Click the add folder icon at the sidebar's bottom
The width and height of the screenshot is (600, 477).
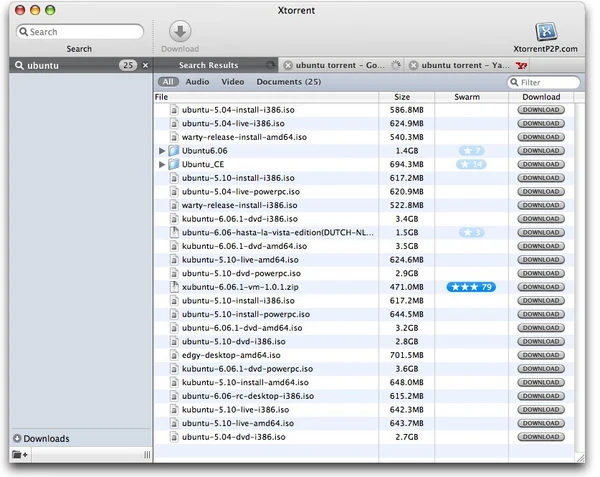20,455
